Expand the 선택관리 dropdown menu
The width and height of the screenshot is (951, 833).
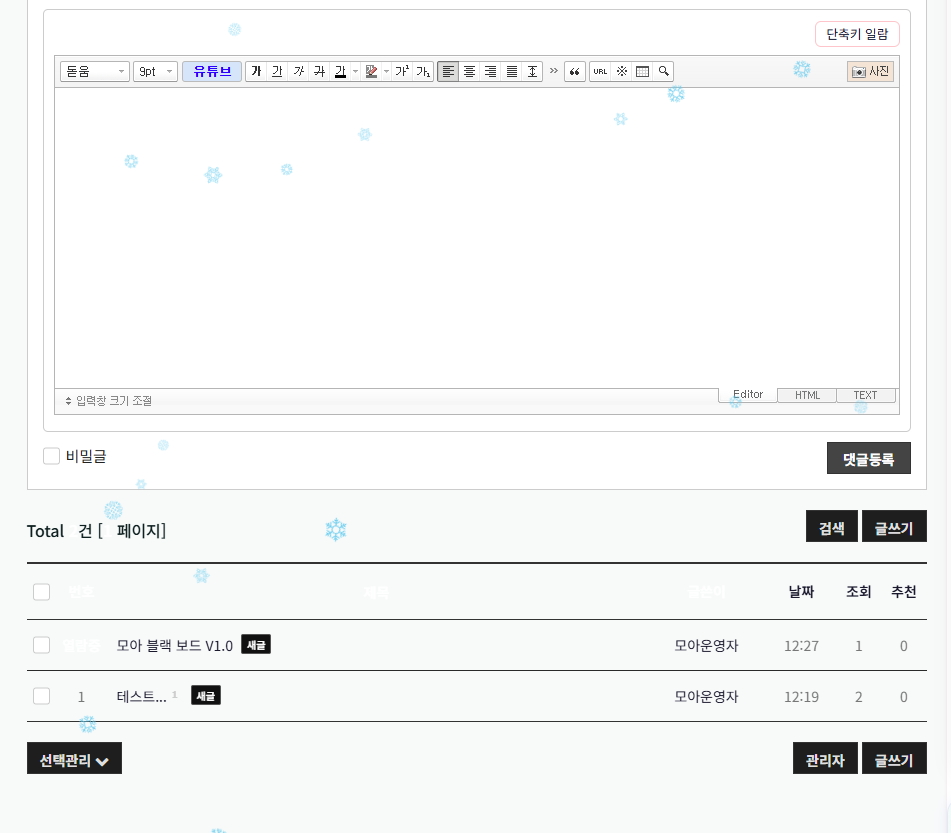(74, 759)
